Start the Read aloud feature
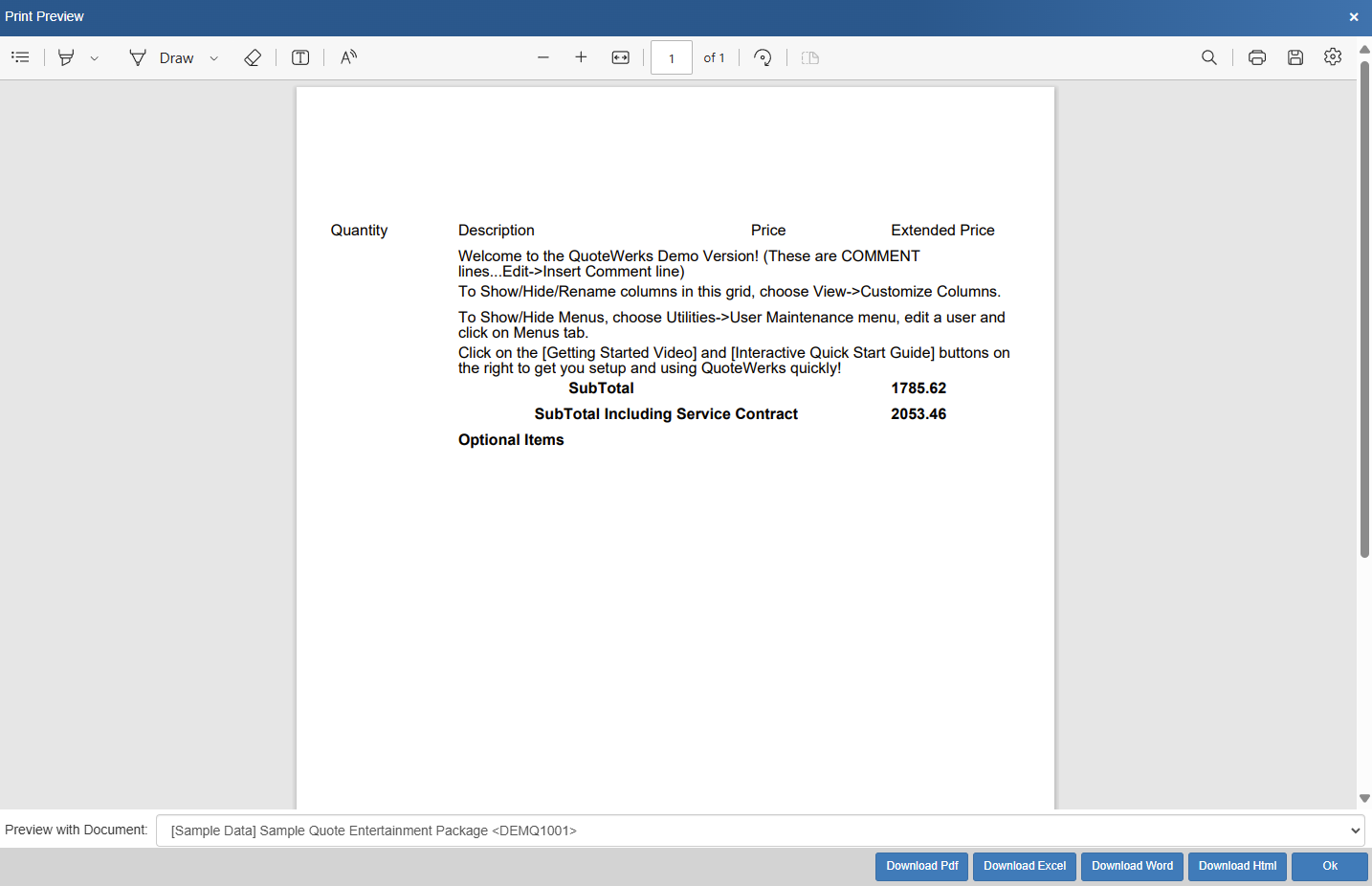This screenshot has width=1372, height=886. pyautogui.click(x=348, y=57)
